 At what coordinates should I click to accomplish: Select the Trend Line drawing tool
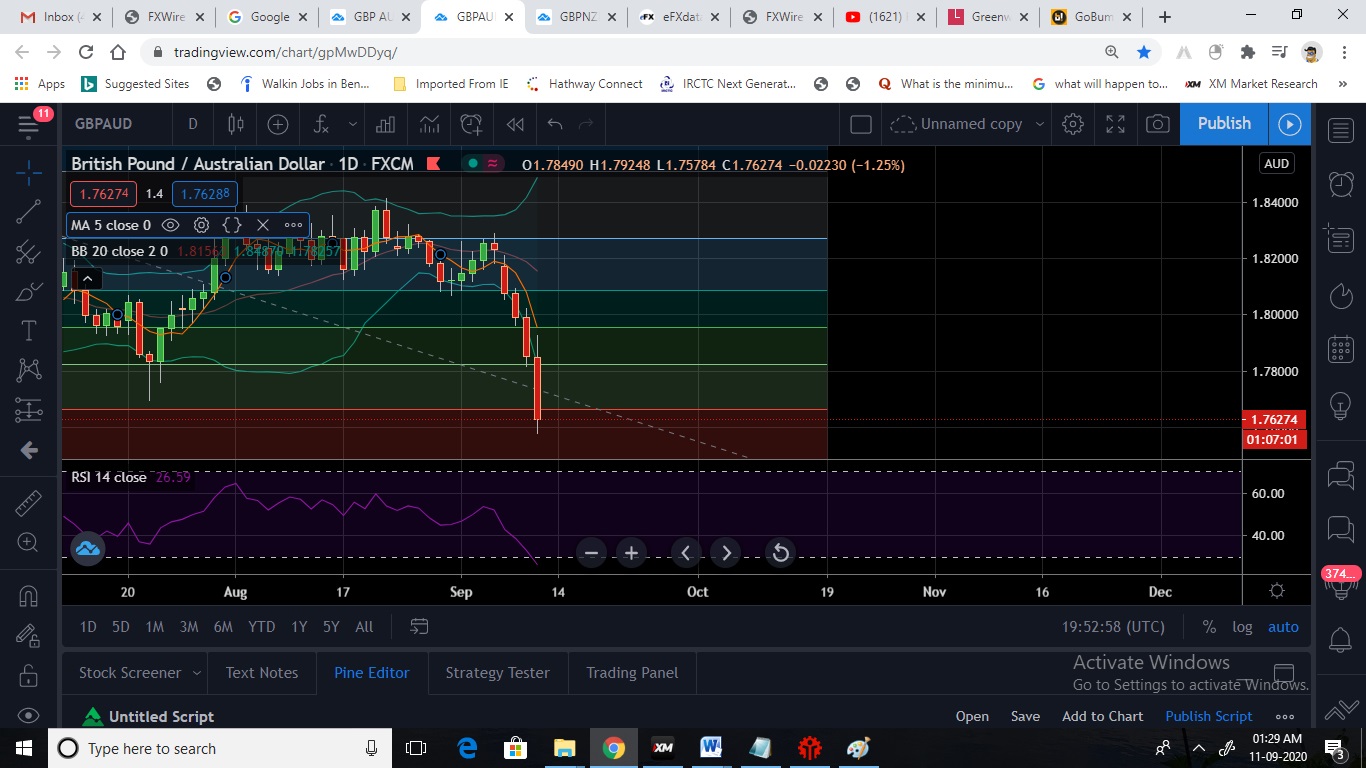(x=29, y=211)
